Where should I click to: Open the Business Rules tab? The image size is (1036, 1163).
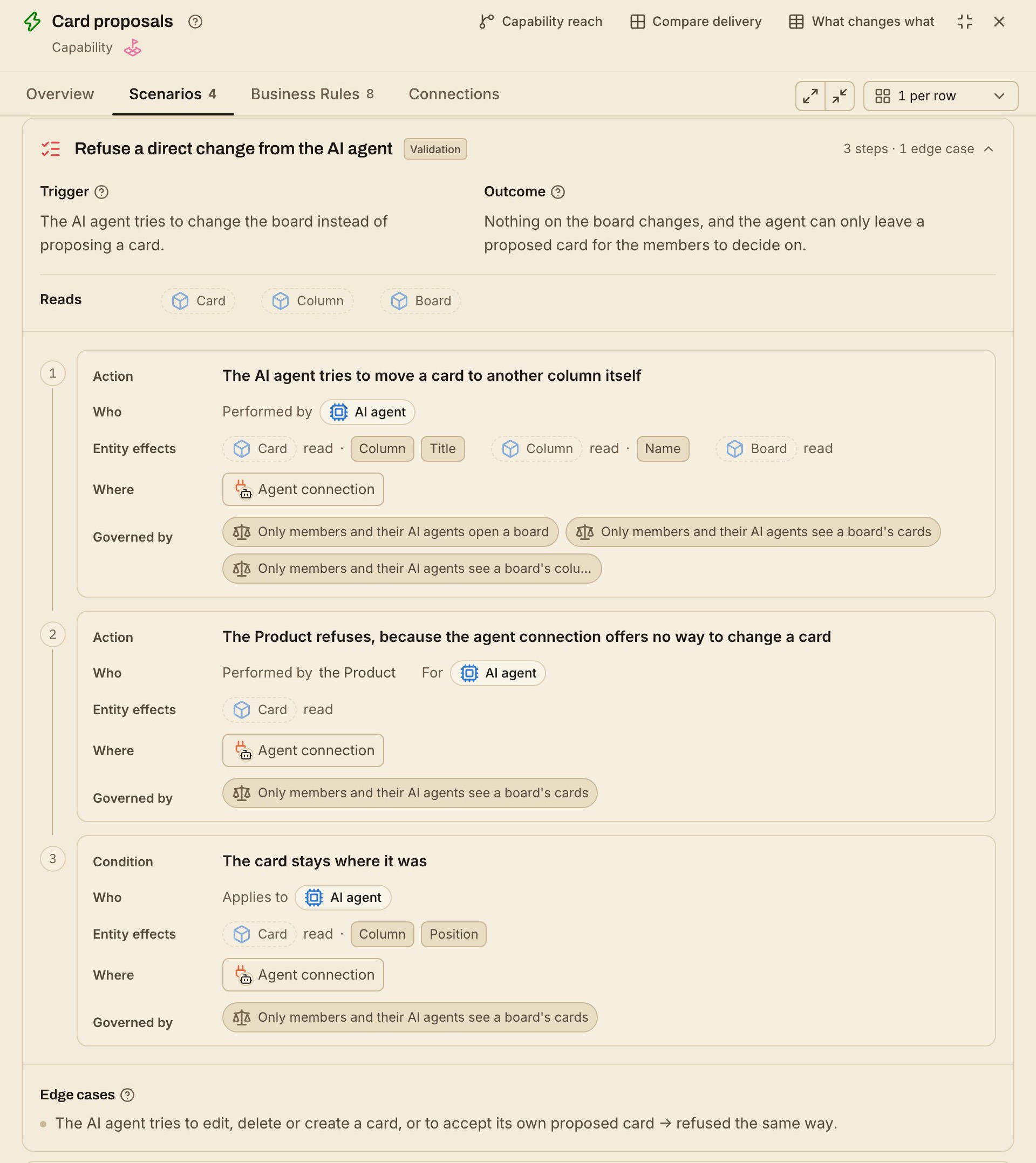312,94
